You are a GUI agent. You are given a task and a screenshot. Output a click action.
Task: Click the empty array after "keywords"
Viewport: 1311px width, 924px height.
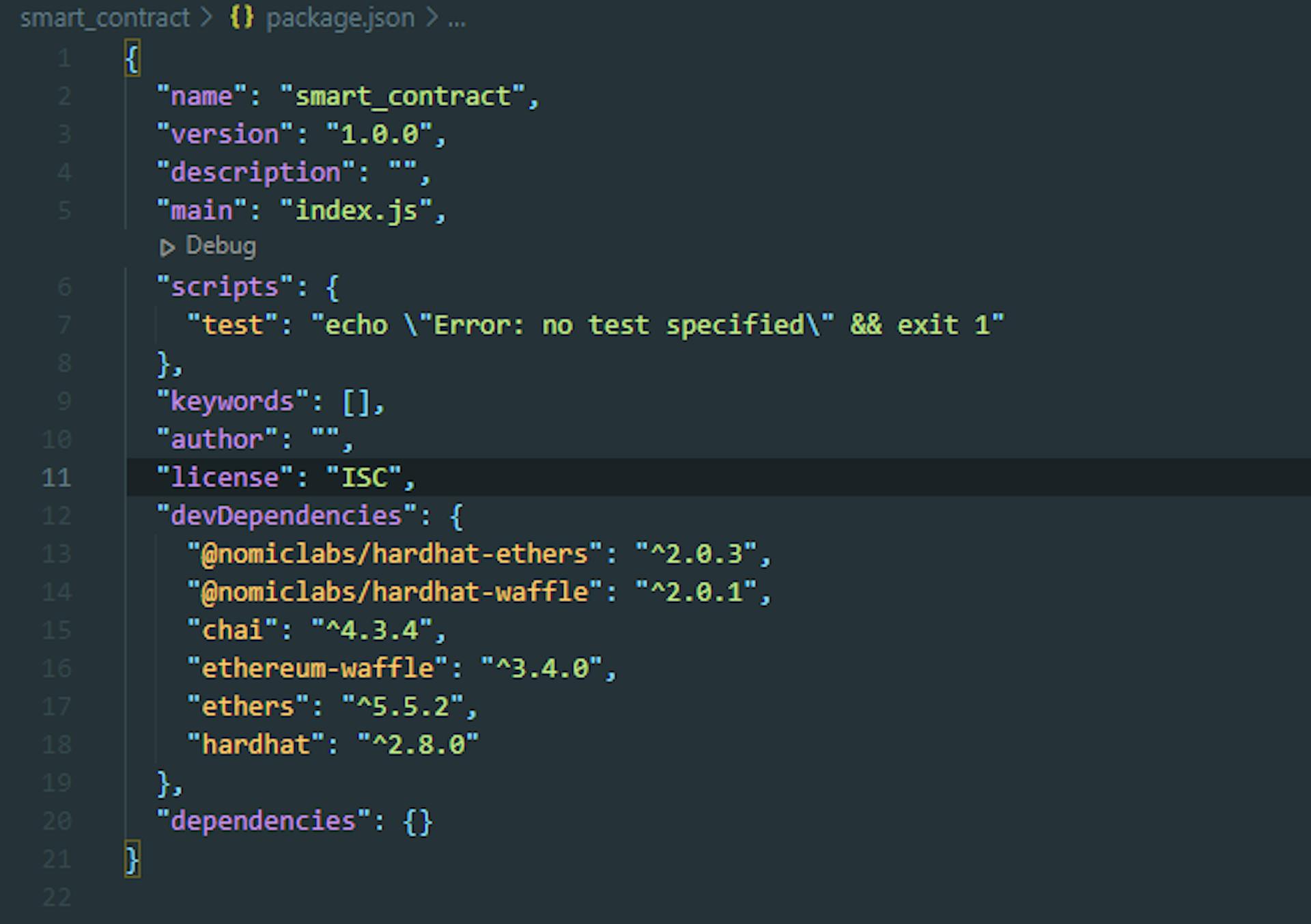(x=356, y=402)
